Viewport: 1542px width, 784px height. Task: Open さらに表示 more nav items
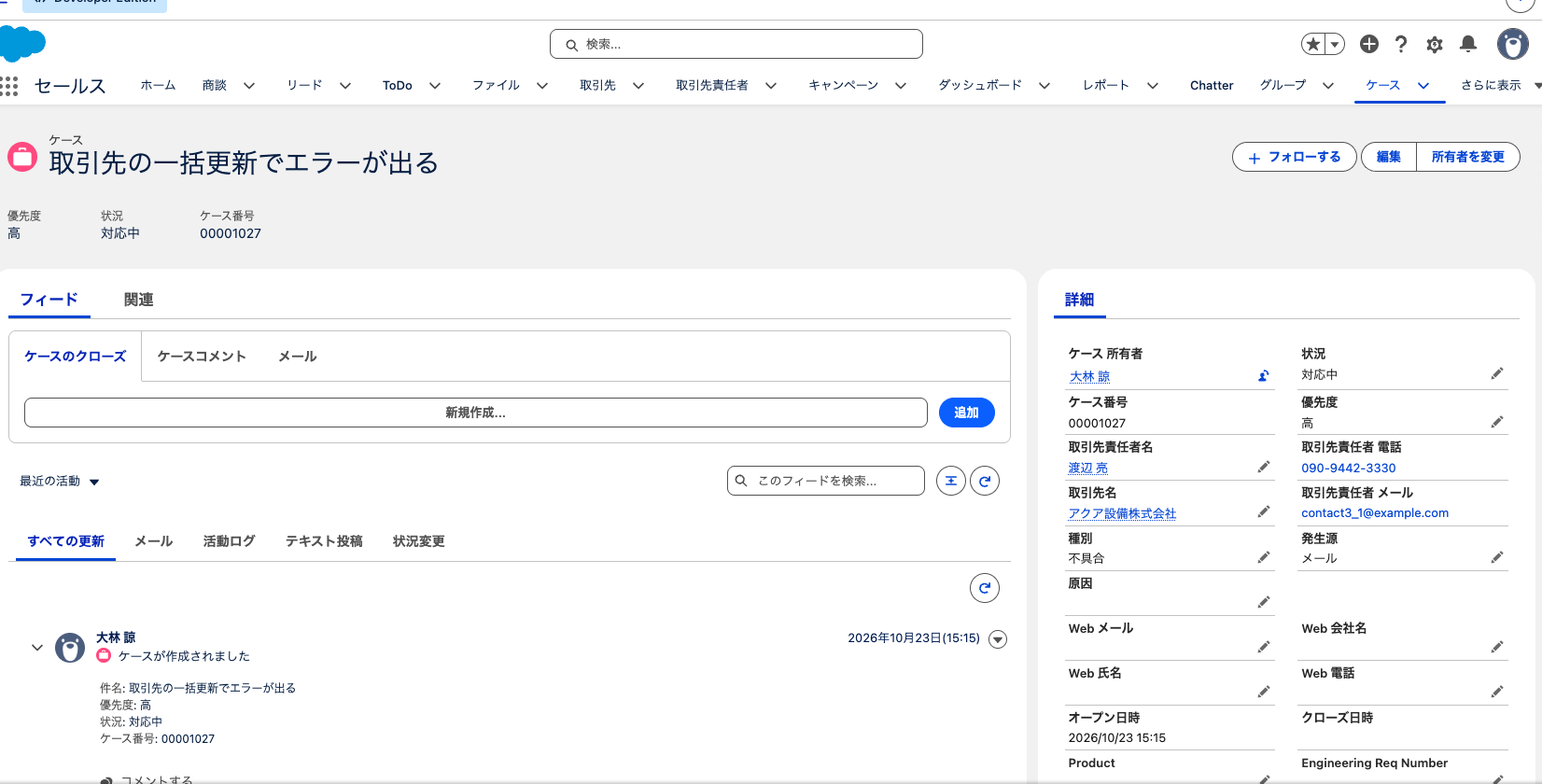click(1499, 85)
